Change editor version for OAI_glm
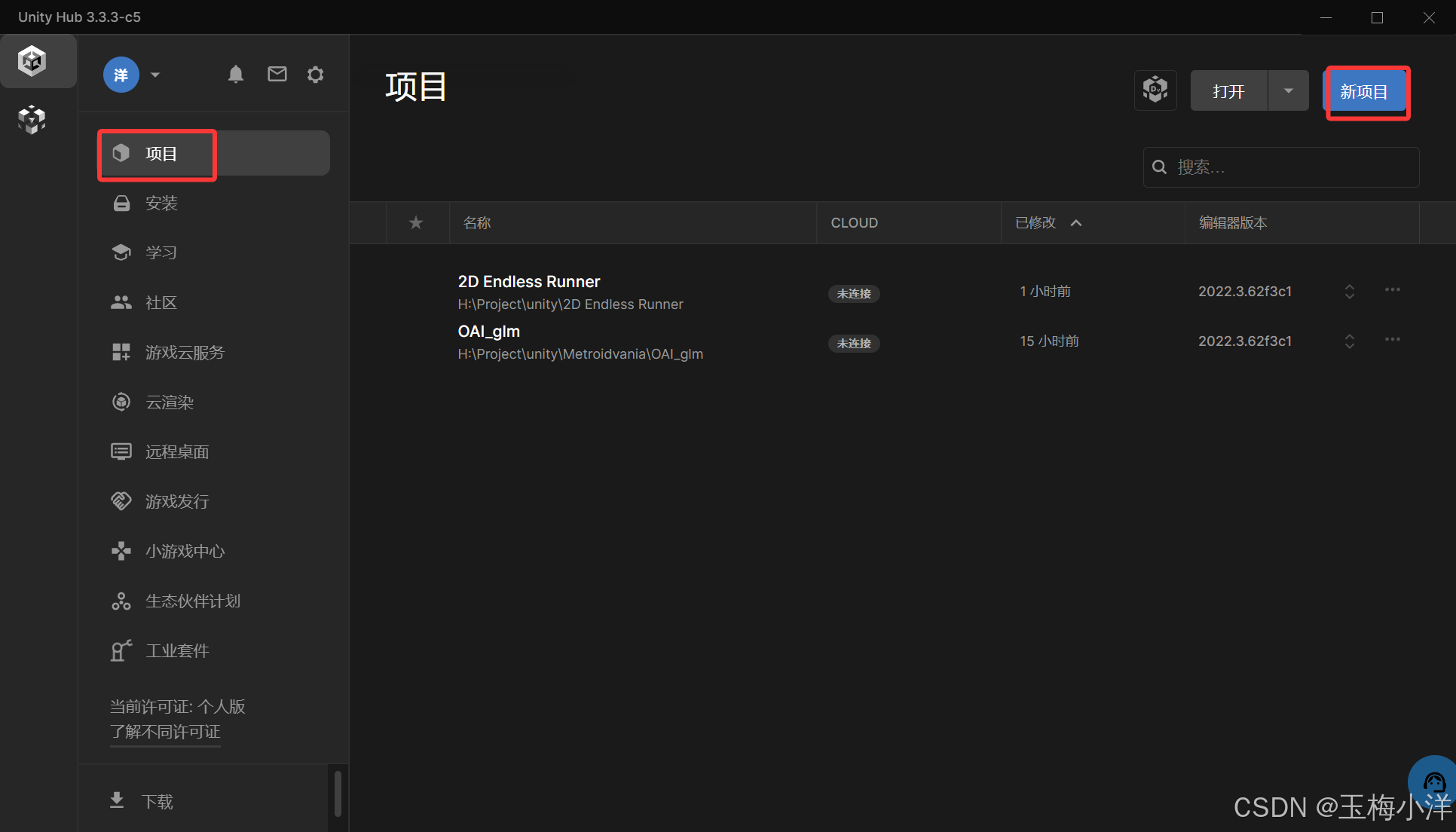This screenshot has height=832, width=1456. coord(1349,341)
